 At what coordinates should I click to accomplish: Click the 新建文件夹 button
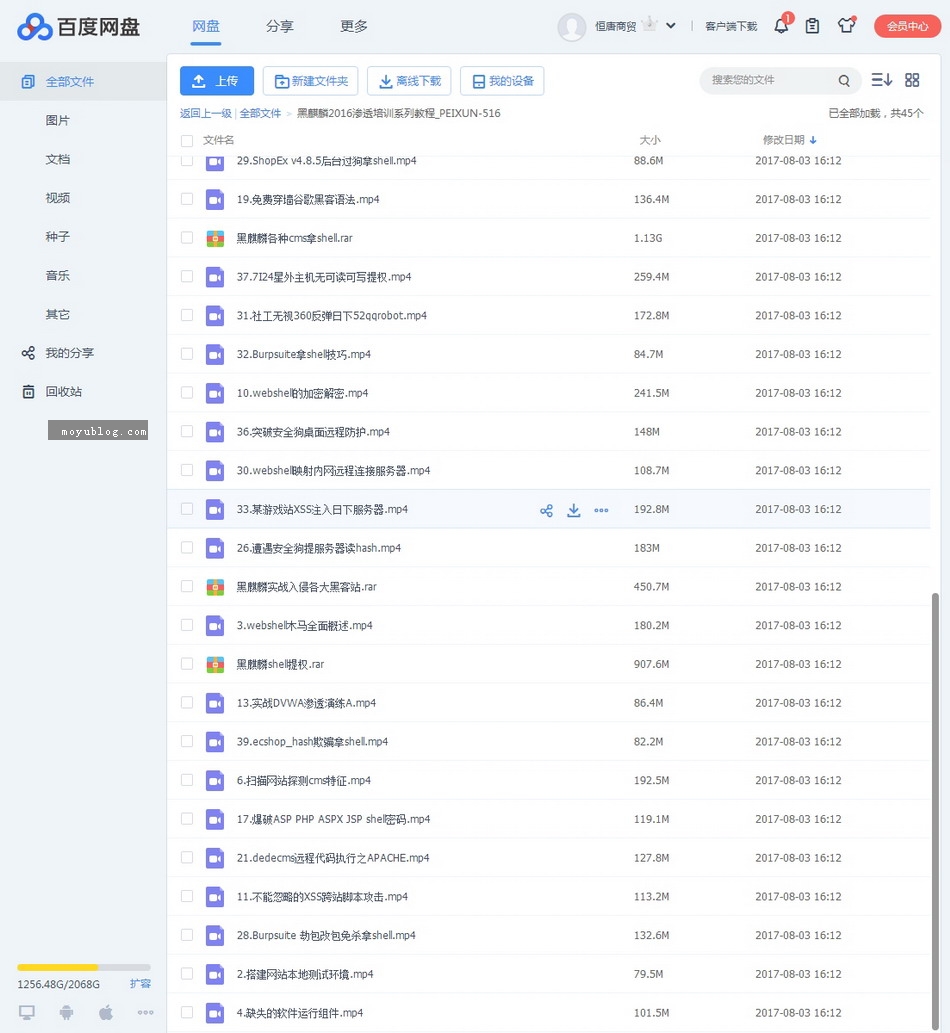point(310,81)
